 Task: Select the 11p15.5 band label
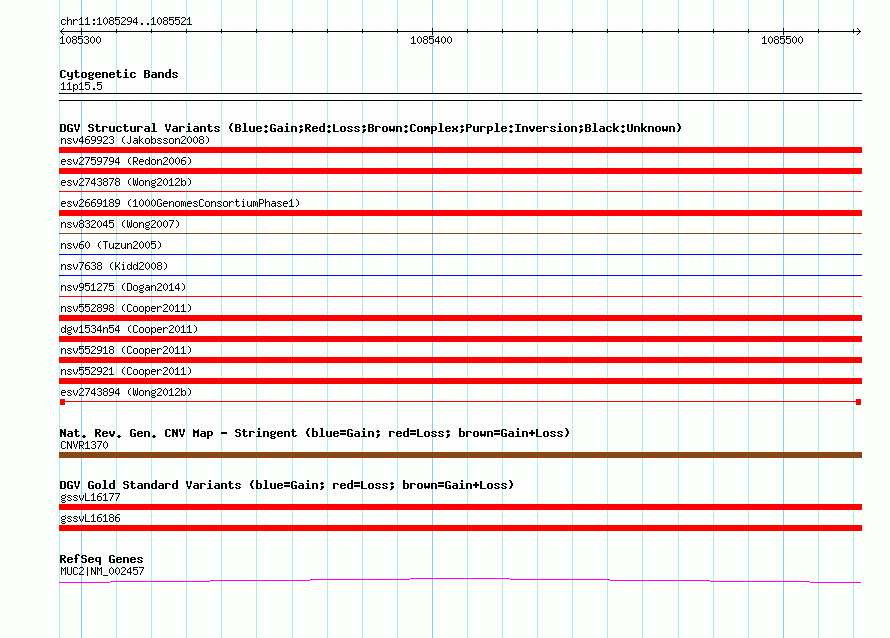(81, 86)
